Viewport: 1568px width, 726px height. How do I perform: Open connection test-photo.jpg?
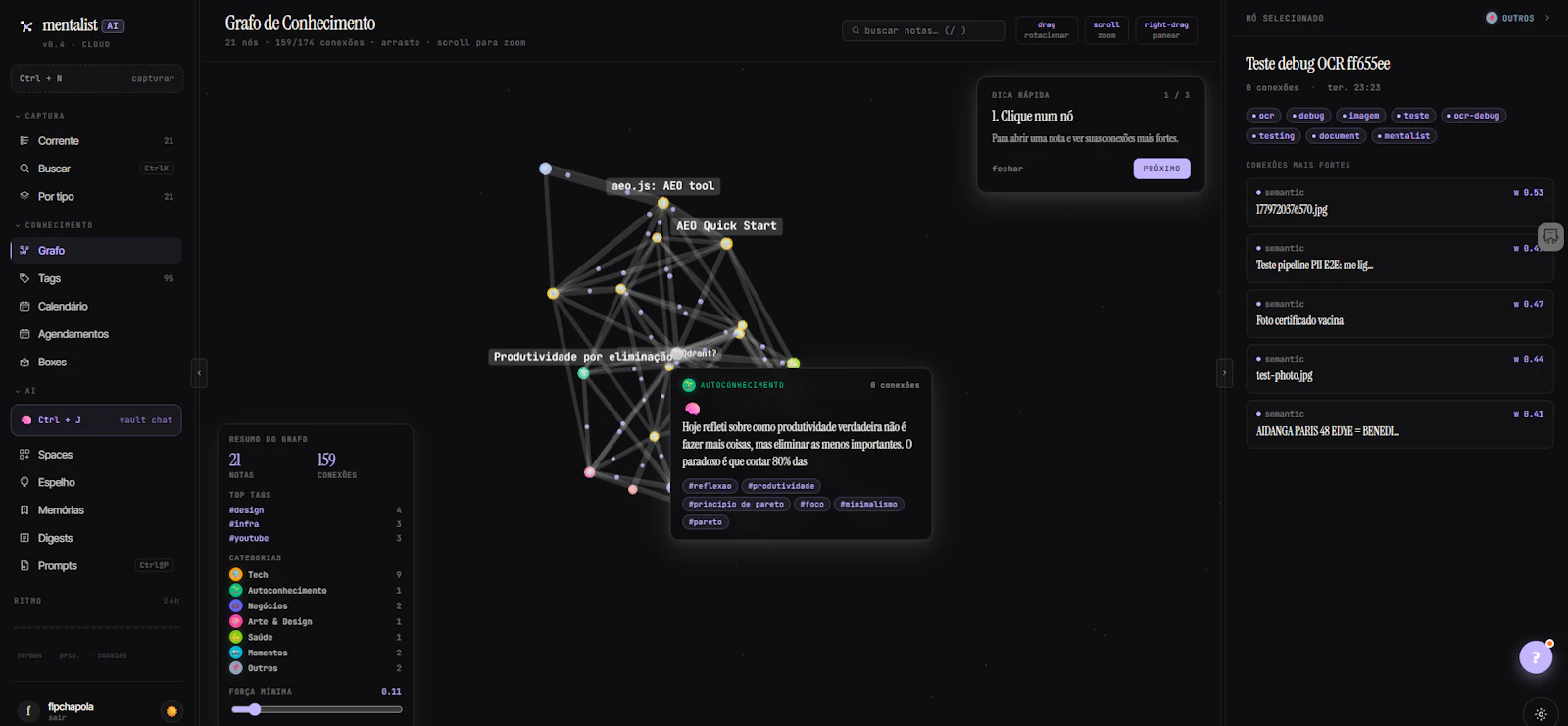[1399, 368]
